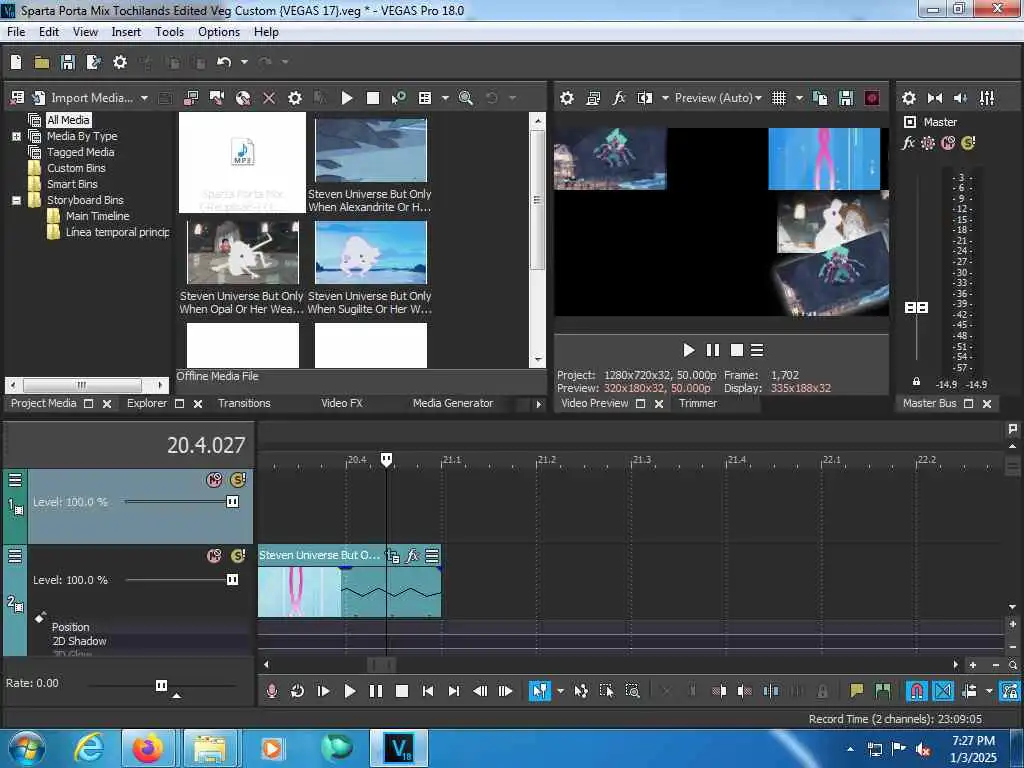Select the Tagged Media tree item
Image resolution: width=1024 pixels, height=768 pixels.
coord(80,152)
